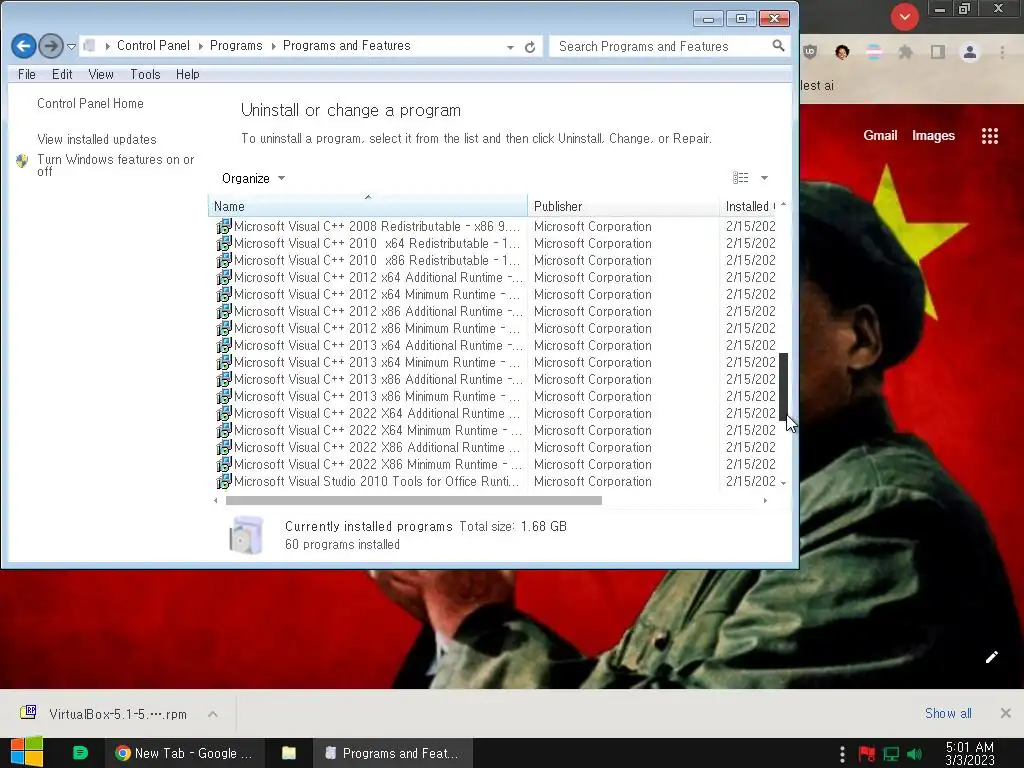This screenshot has width=1024, height=768.
Task: Click the list's scroll down arrow
Action: click(x=783, y=483)
